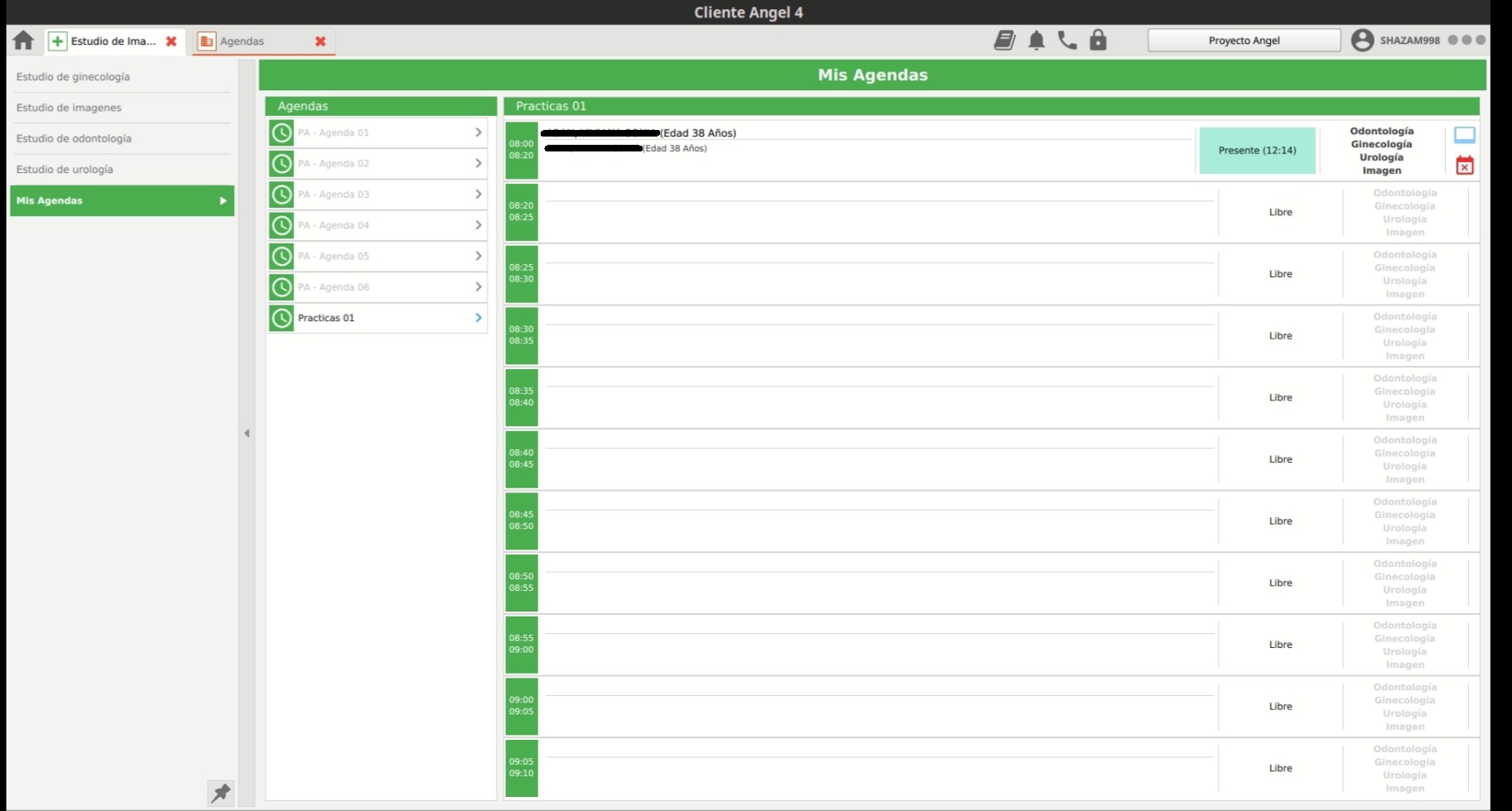Select the 08:25 08:30 time slot
The image size is (1512, 811).
click(522, 274)
